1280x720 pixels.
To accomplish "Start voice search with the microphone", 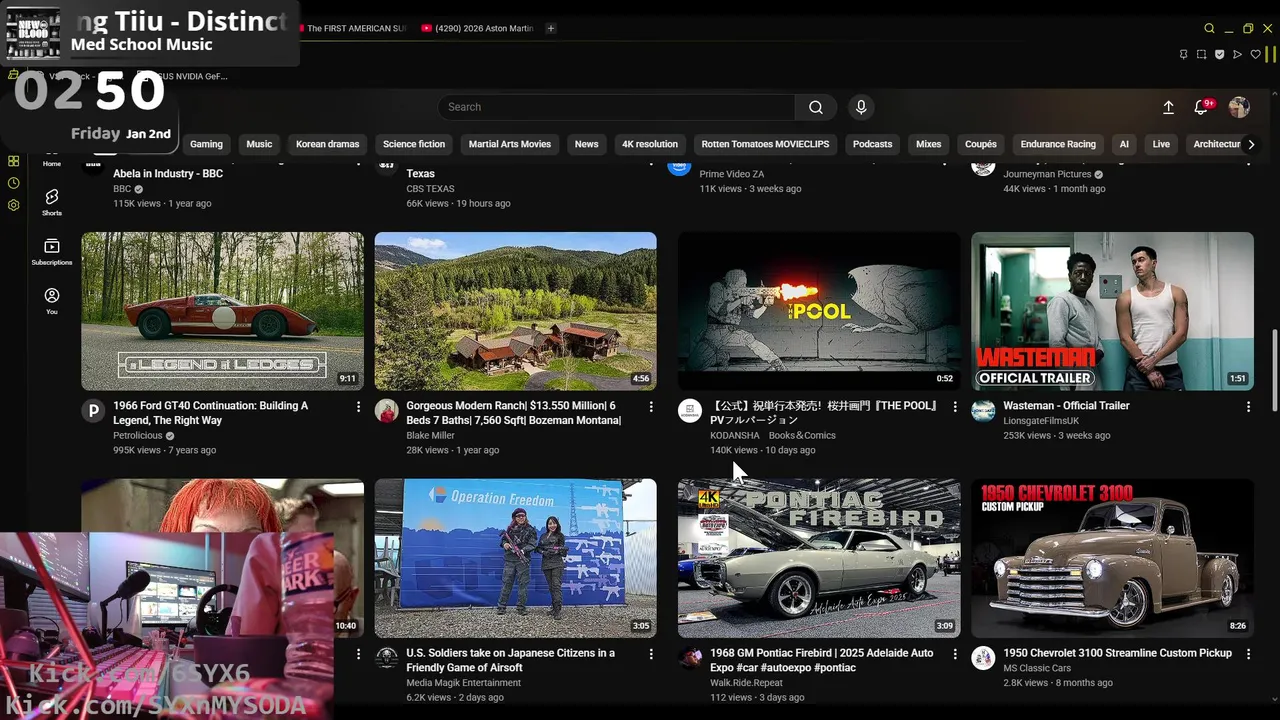I will [x=861, y=107].
